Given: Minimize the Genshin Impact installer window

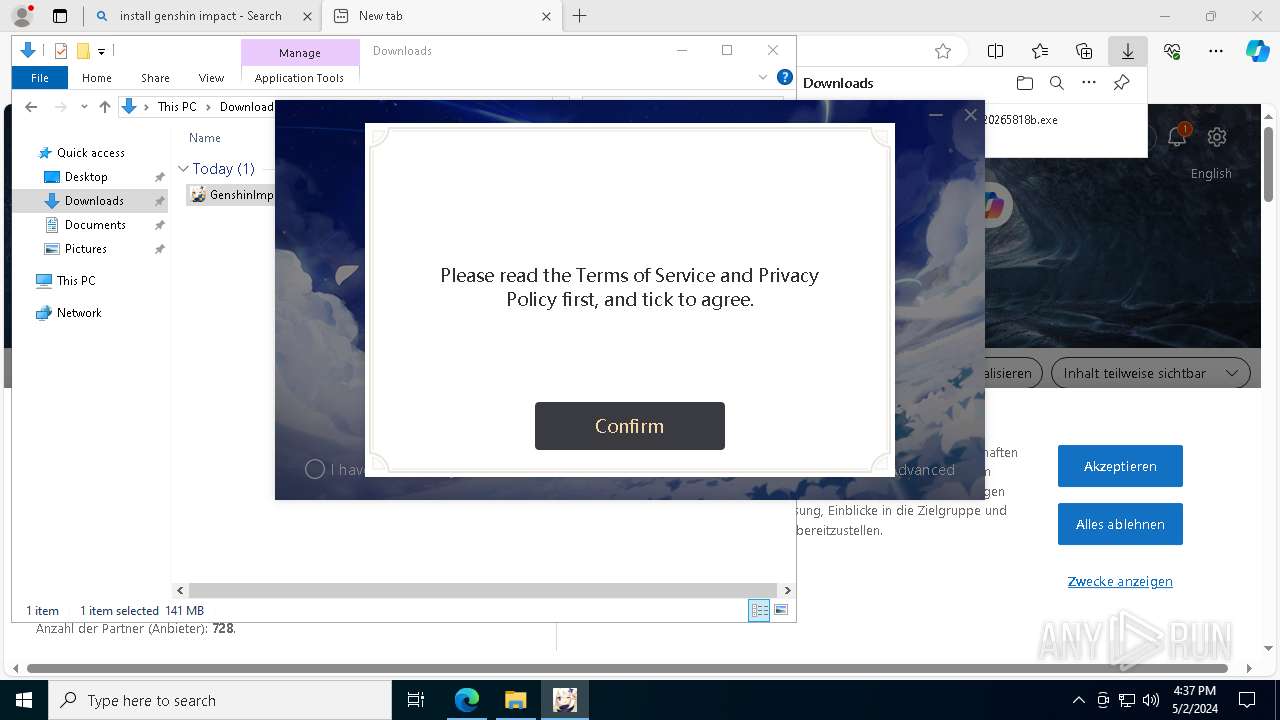Looking at the screenshot, I should pos(936,115).
